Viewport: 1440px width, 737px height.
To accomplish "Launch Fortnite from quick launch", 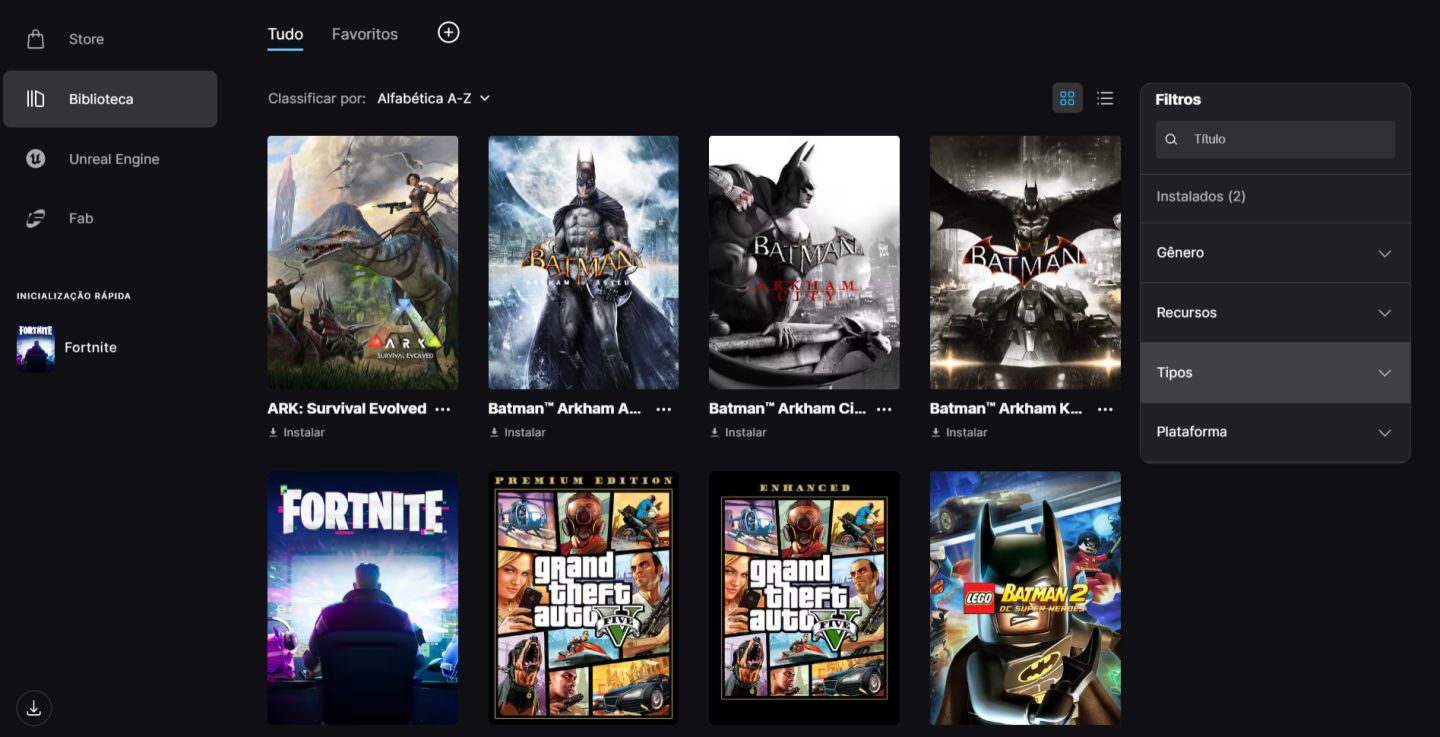I will coord(67,347).
